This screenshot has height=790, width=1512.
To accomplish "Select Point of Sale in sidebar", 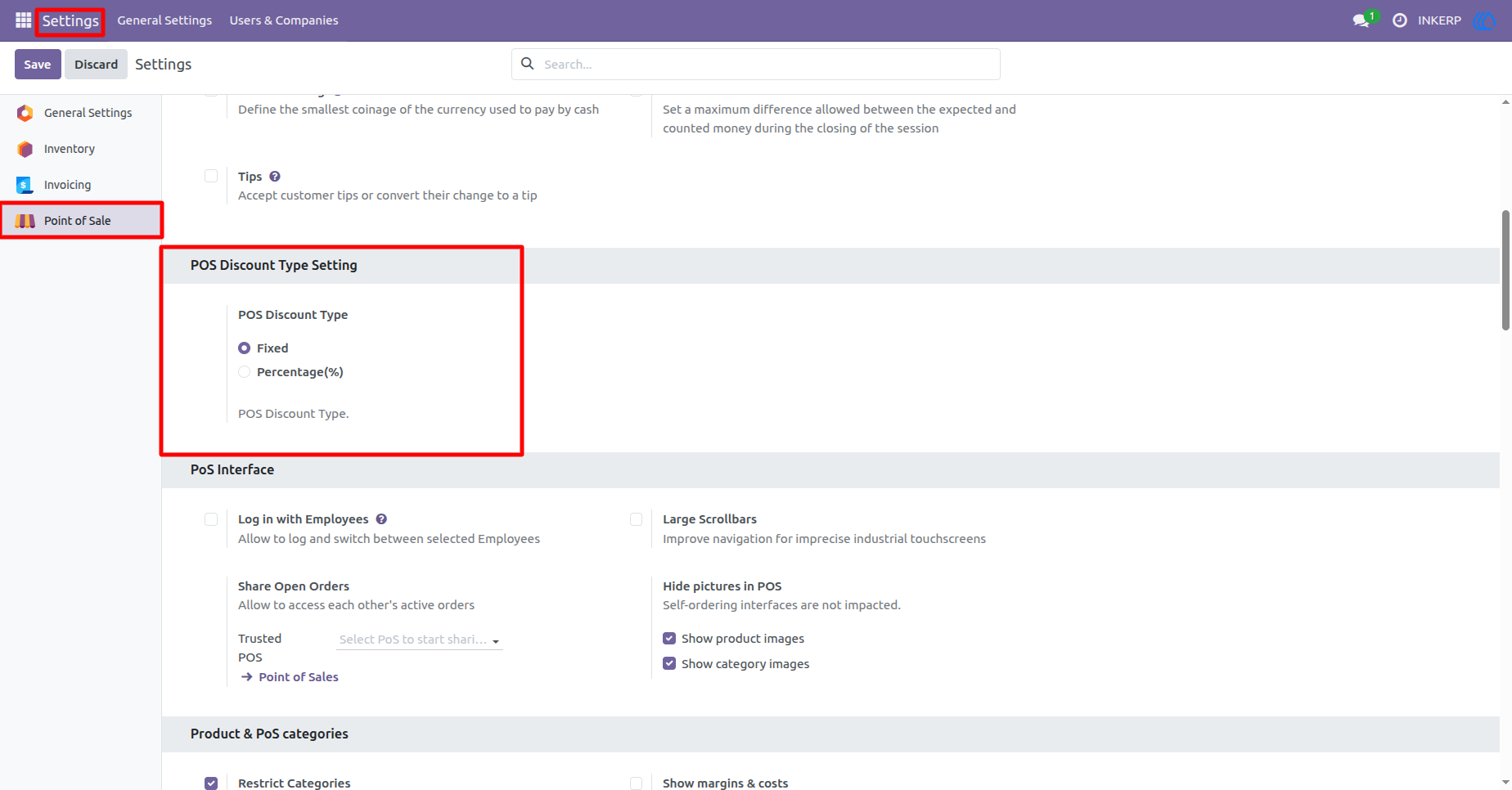I will pyautogui.click(x=81, y=221).
